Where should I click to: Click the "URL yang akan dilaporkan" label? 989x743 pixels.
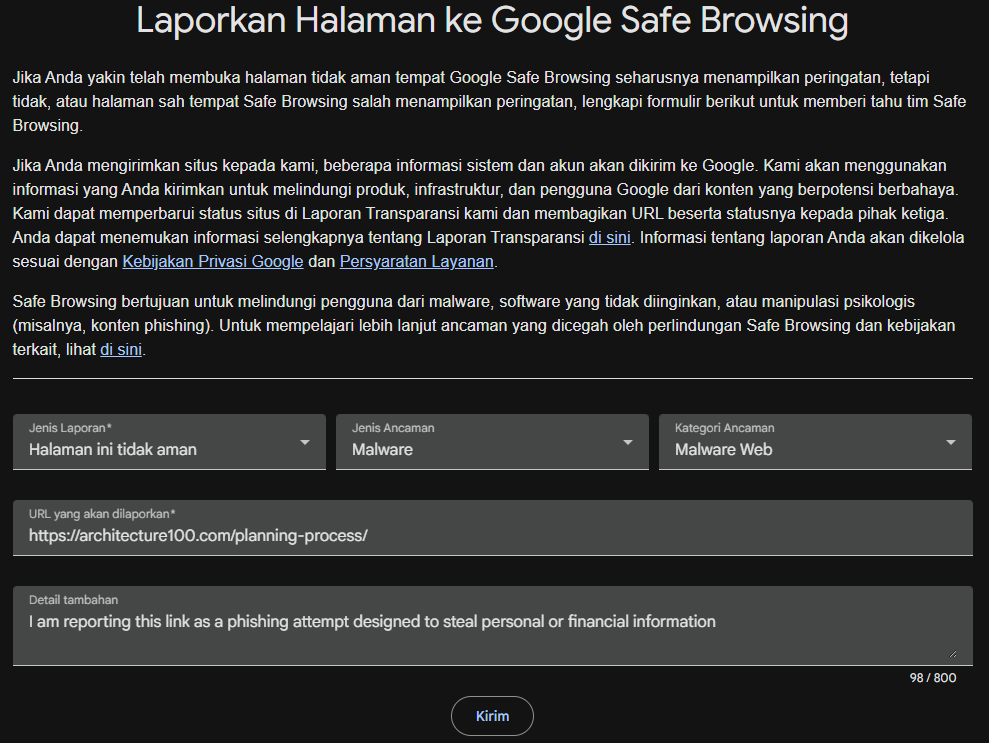[102, 514]
